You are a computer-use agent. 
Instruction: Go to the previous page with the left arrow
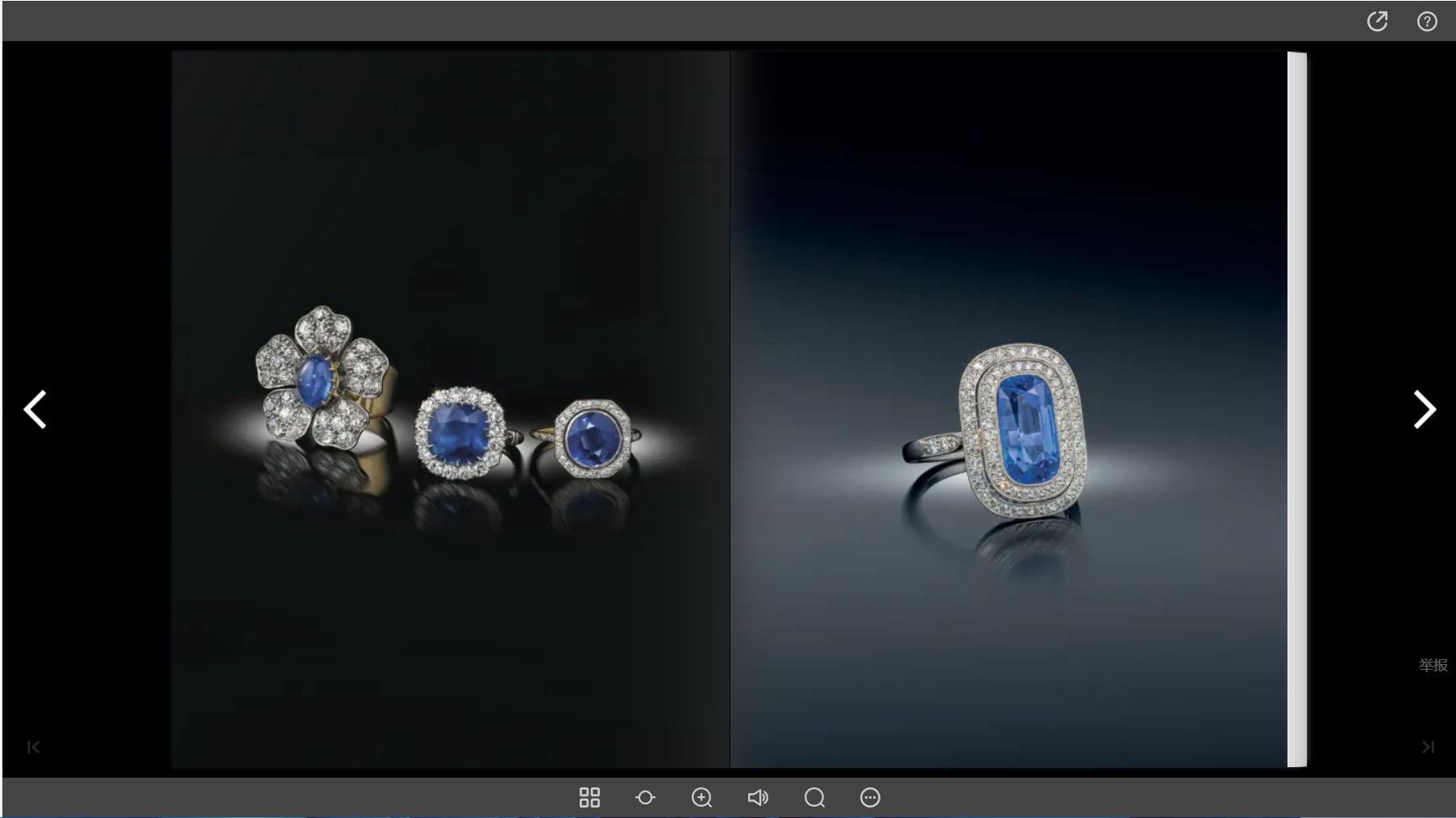[x=35, y=409]
